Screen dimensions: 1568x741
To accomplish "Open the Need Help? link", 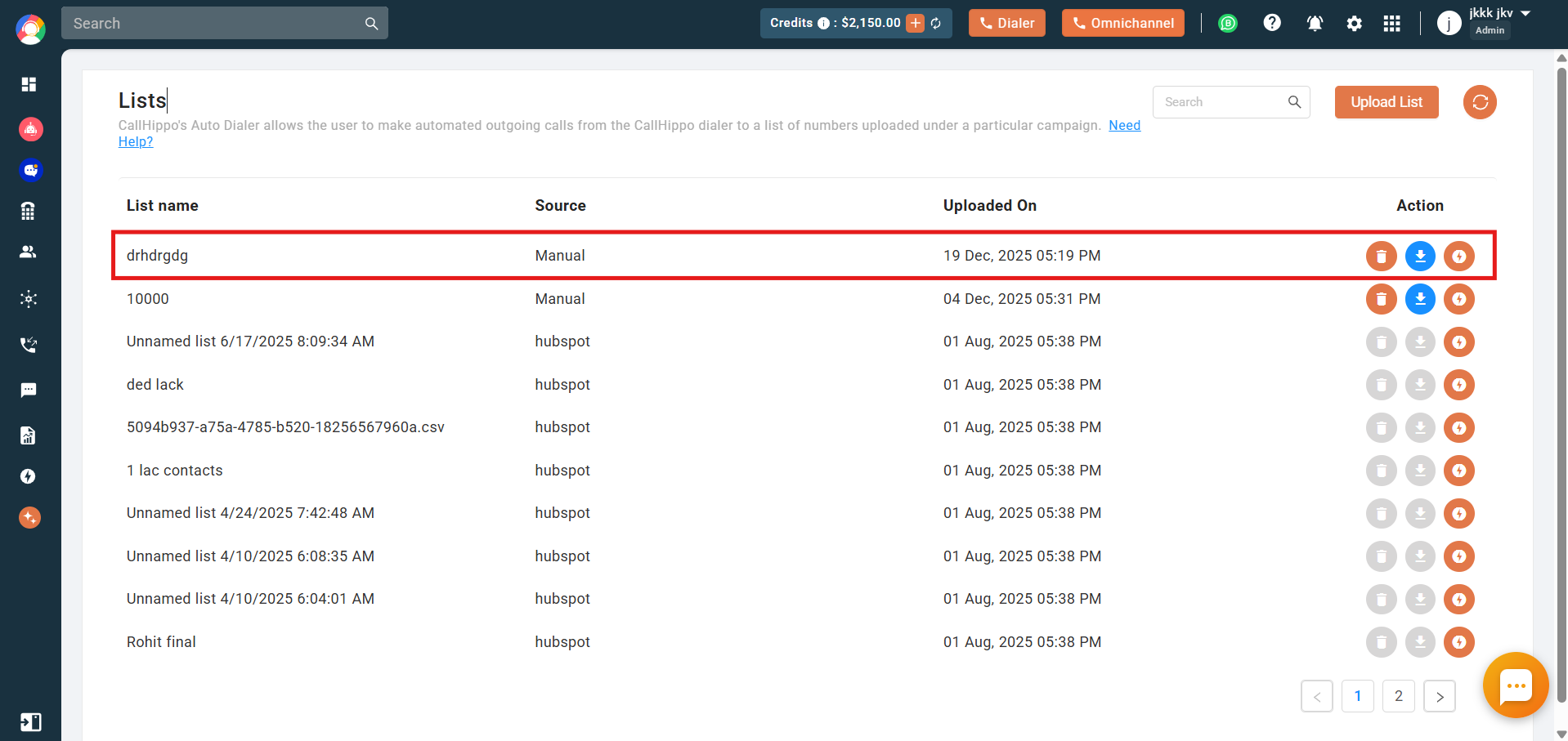I will tap(1124, 126).
